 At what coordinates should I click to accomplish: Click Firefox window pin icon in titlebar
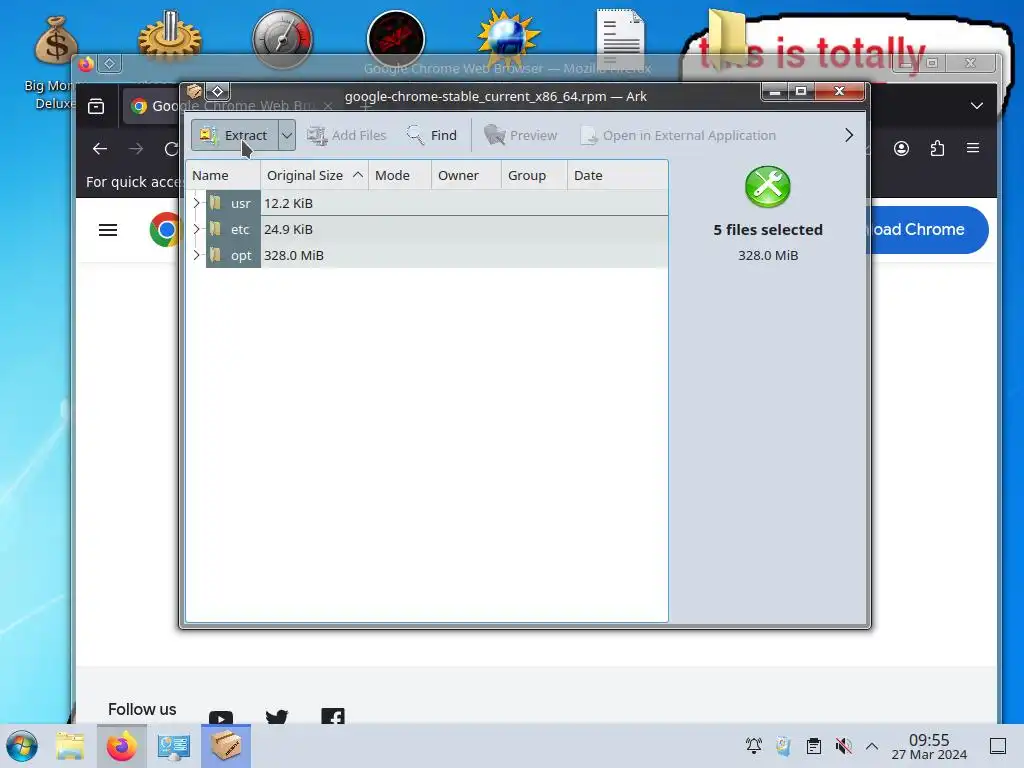click(x=110, y=63)
